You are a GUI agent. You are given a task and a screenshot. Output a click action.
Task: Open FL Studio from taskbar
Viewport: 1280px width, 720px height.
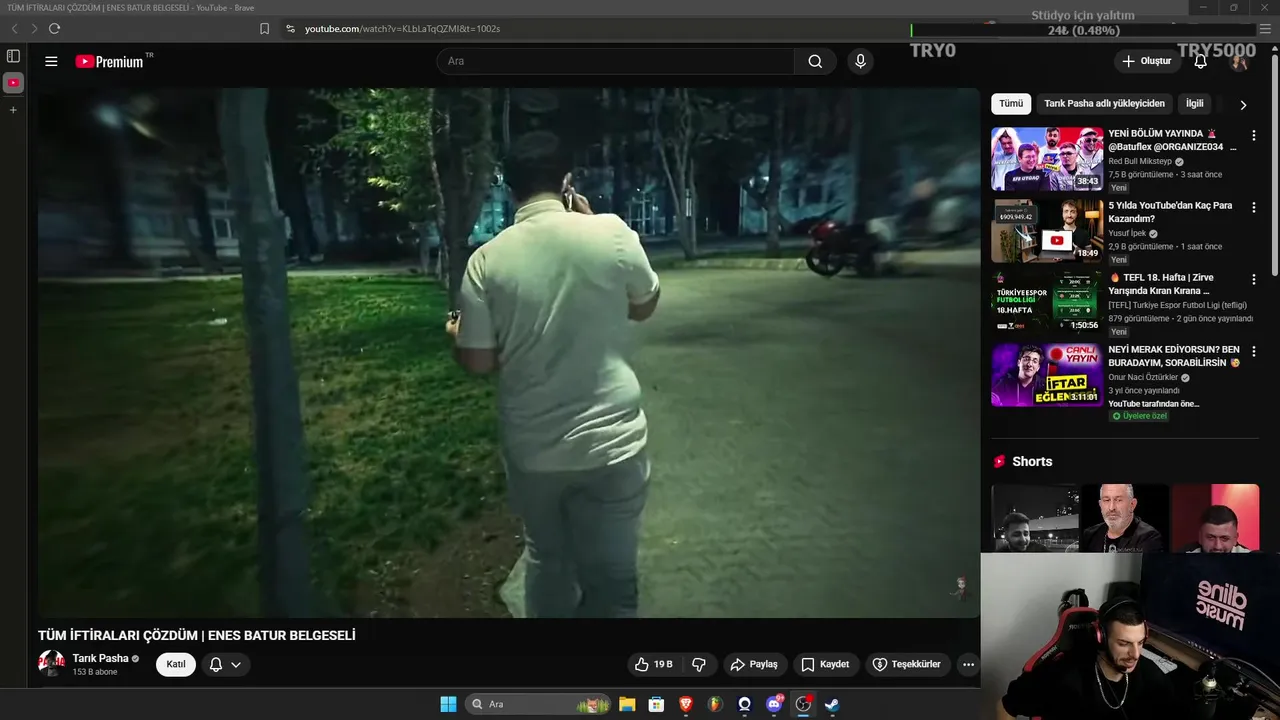point(715,704)
